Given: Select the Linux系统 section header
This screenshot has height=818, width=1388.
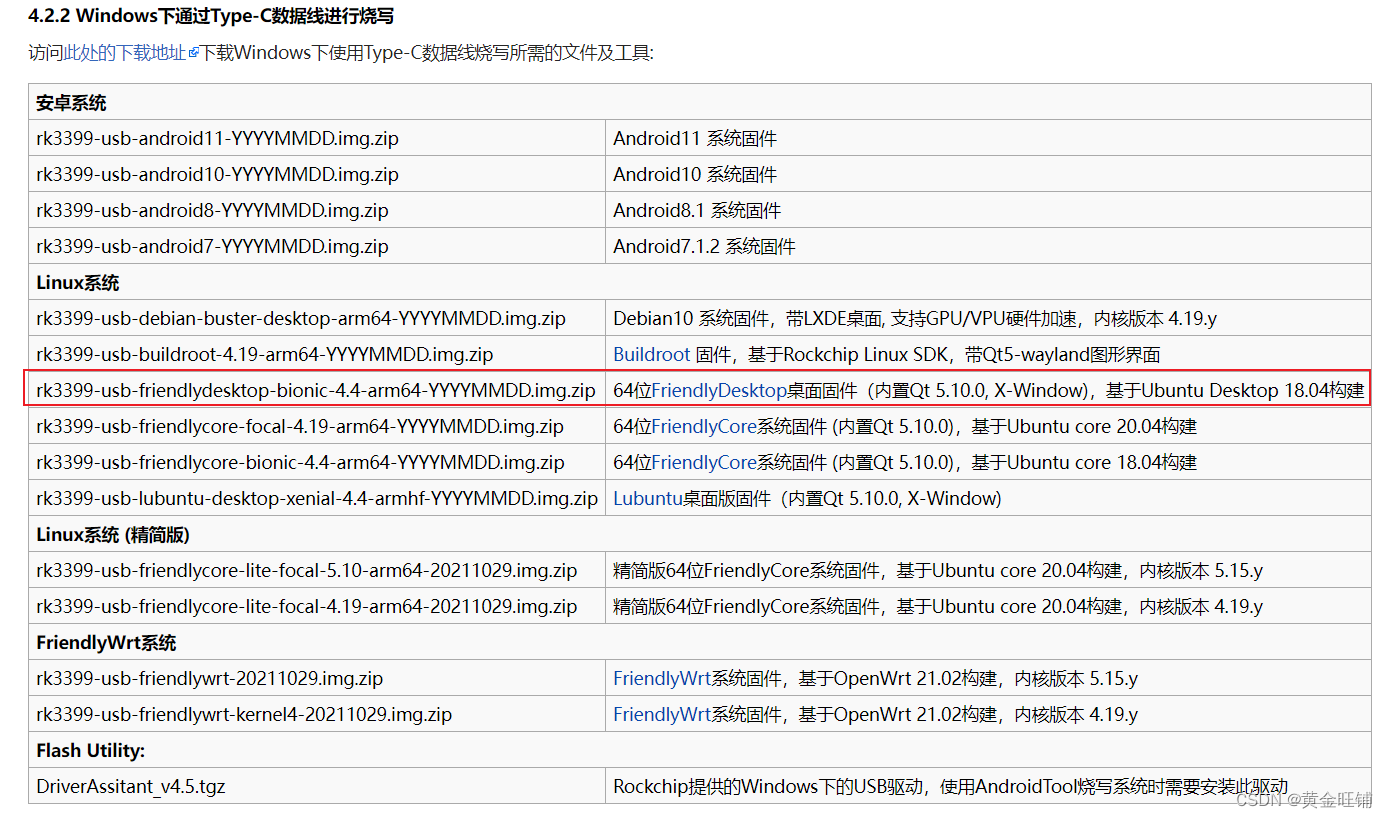Looking at the screenshot, I should click(78, 282).
